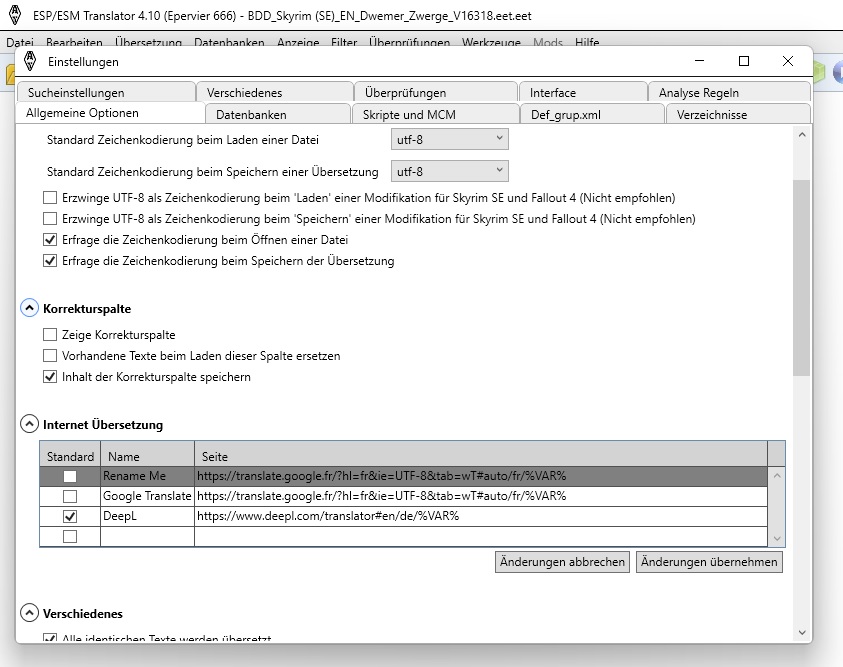This screenshot has height=667, width=843.
Task: Open the Analyse Regeln tab
Action: coord(698,93)
